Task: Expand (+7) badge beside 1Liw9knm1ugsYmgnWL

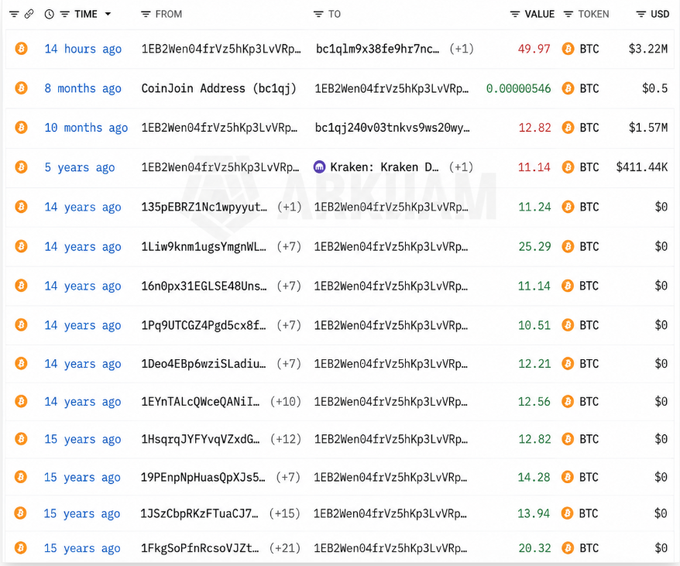Action: (x=289, y=247)
